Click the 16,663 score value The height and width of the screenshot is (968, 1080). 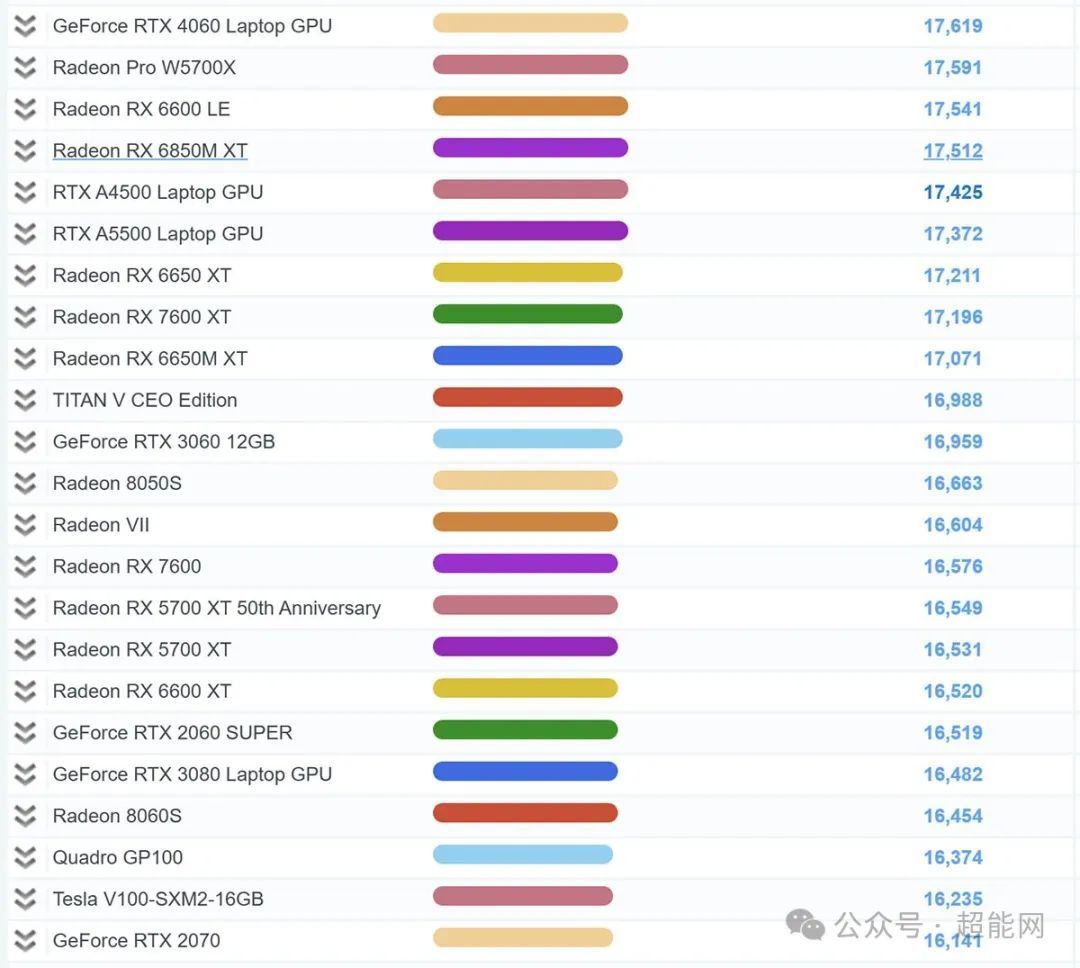click(x=953, y=483)
